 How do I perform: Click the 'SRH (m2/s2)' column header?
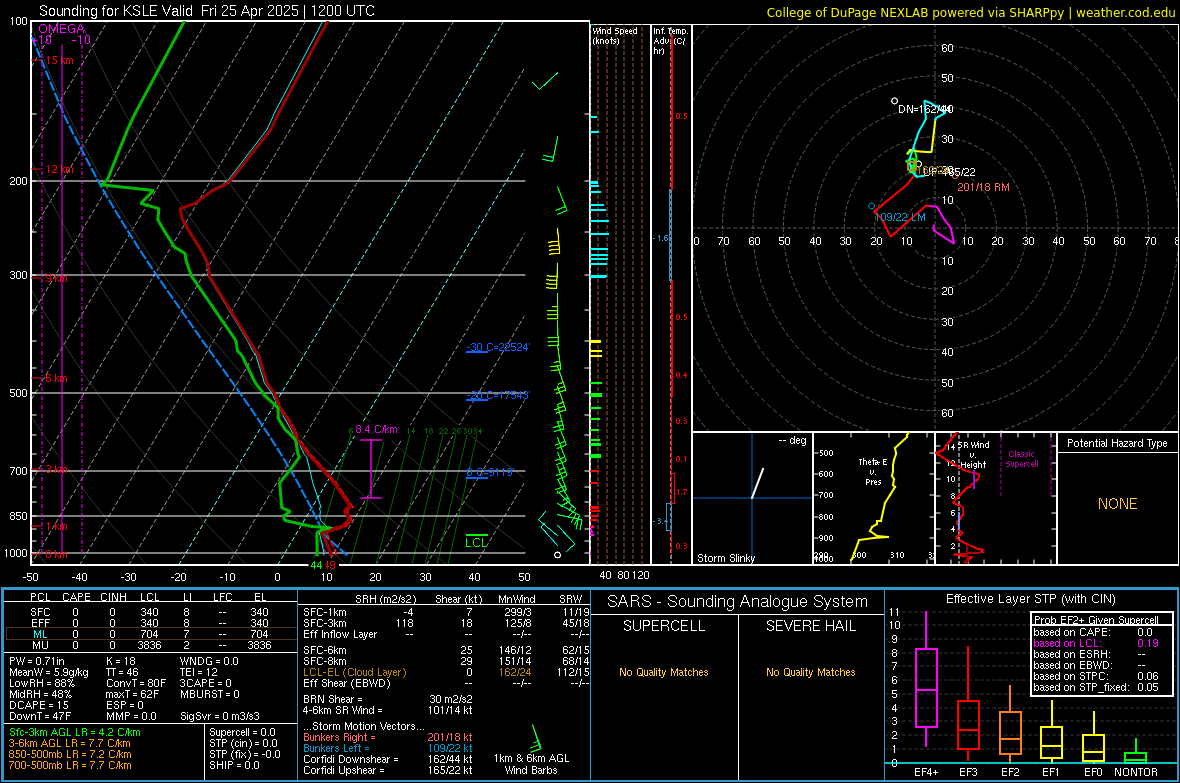tap(385, 599)
